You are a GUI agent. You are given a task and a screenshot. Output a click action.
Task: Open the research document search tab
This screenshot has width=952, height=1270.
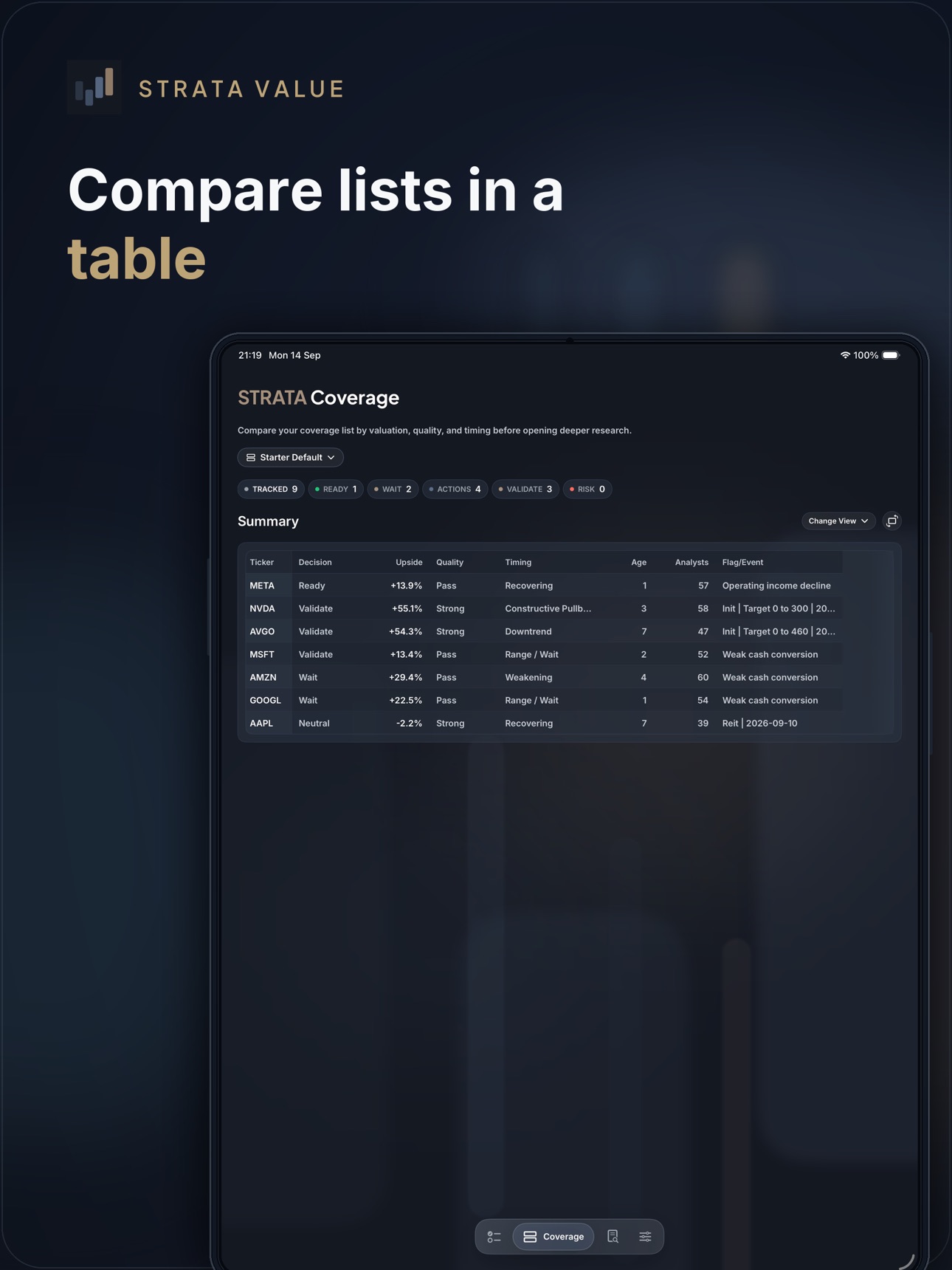pos(613,1237)
